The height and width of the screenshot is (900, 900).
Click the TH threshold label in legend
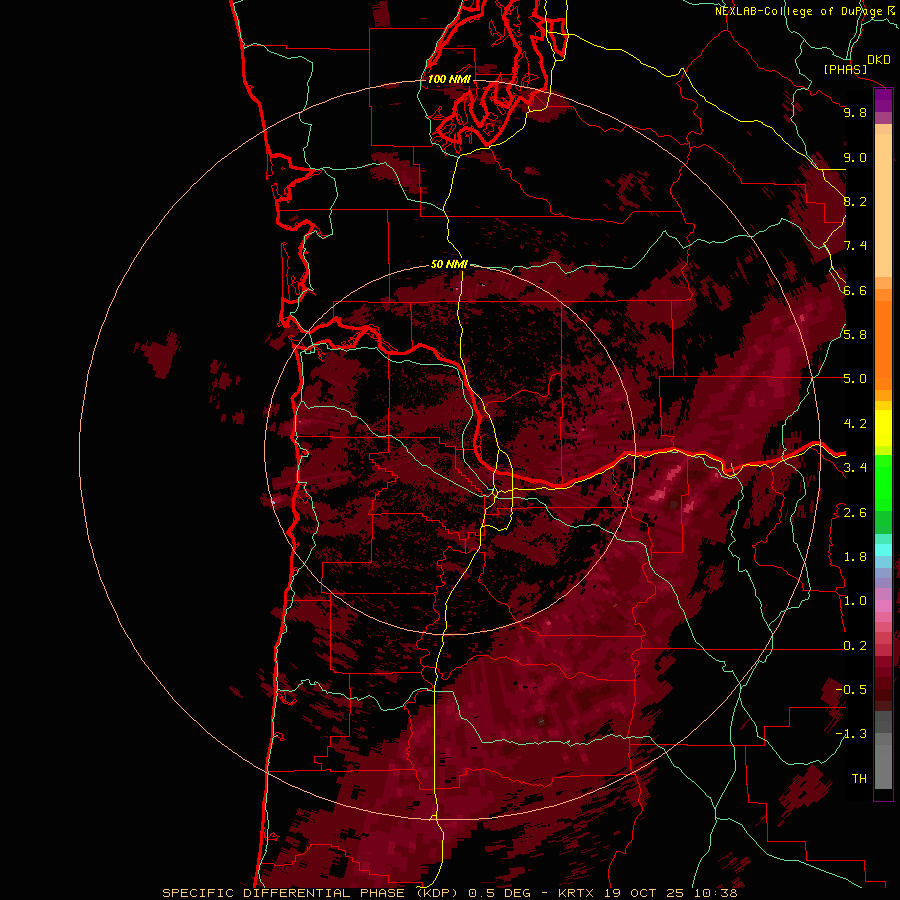point(859,779)
